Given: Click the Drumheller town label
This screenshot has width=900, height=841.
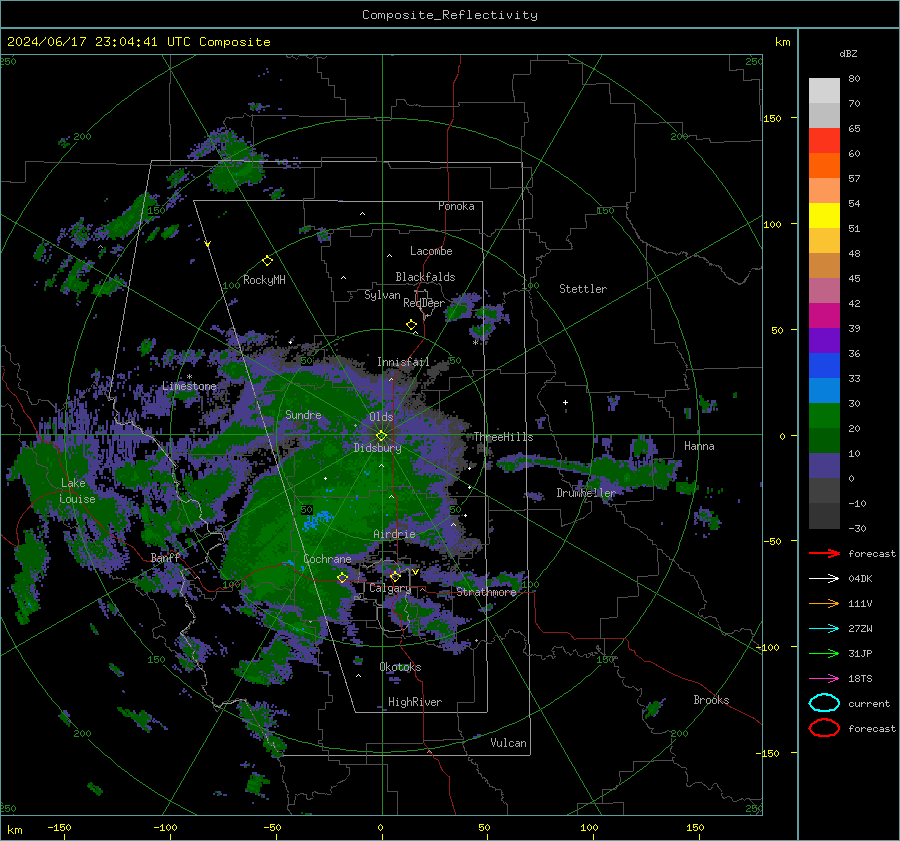Looking at the screenshot, I should 586,493.
